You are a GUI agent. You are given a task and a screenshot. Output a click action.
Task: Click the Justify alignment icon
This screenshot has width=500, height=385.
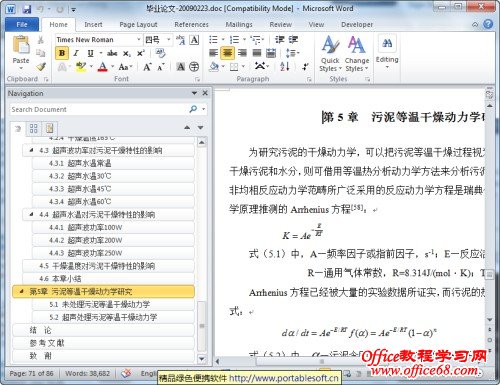[257, 53]
